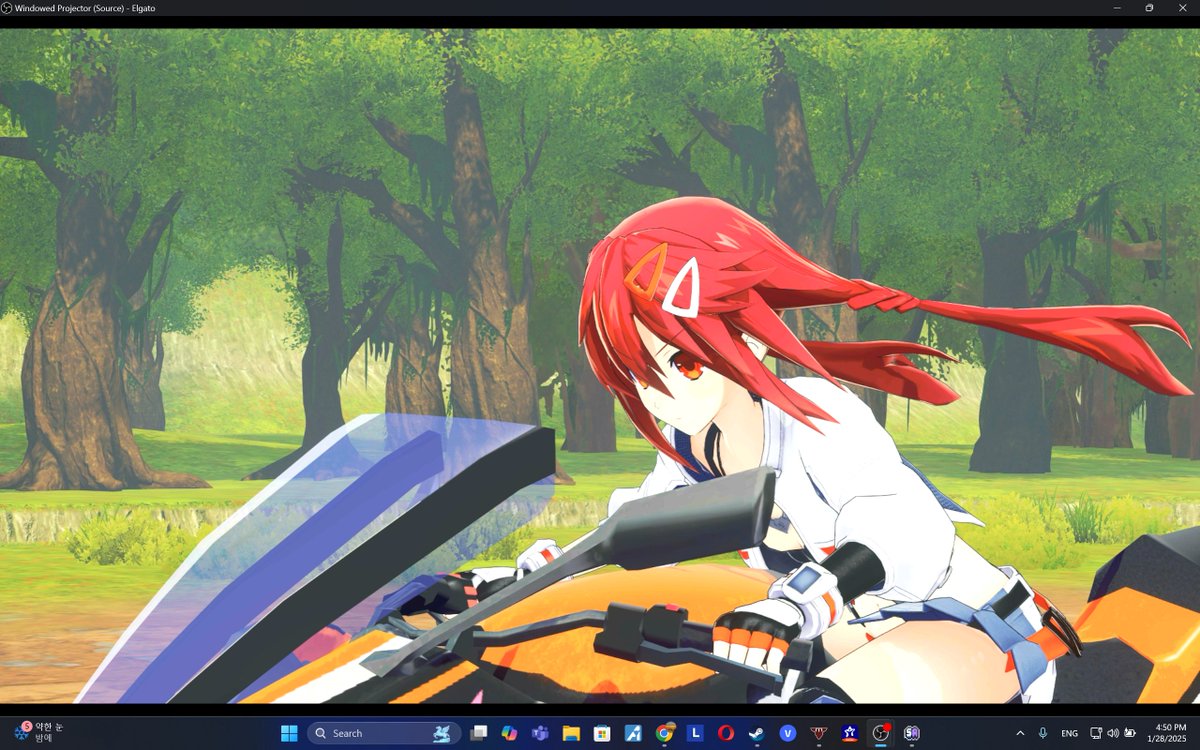1200x750 pixels.
Task: Close the Windowed Projector window
Action: pyautogui.click(x=1181, y=8)
